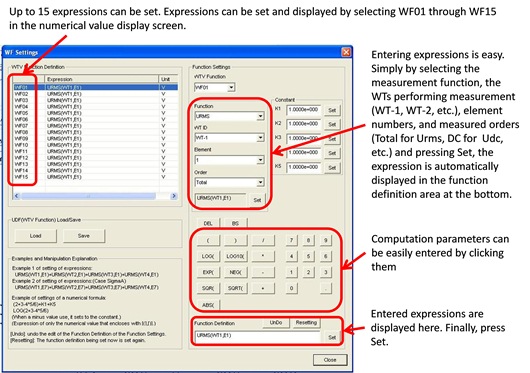The image size is (530, 373).
Task: Click the Expression column header
Action: (101, 79)
